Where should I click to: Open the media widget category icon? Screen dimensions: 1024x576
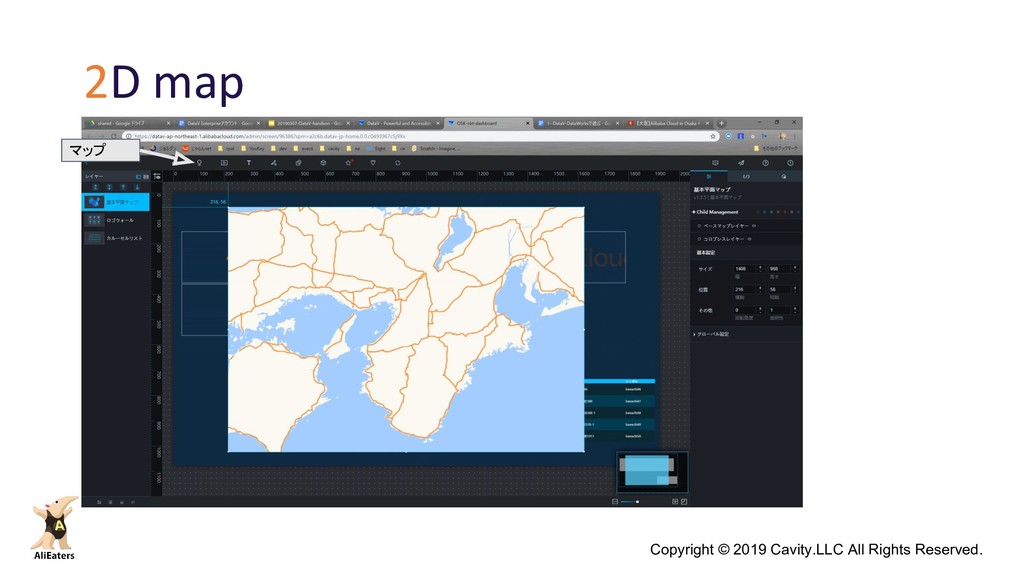point(224,163)
